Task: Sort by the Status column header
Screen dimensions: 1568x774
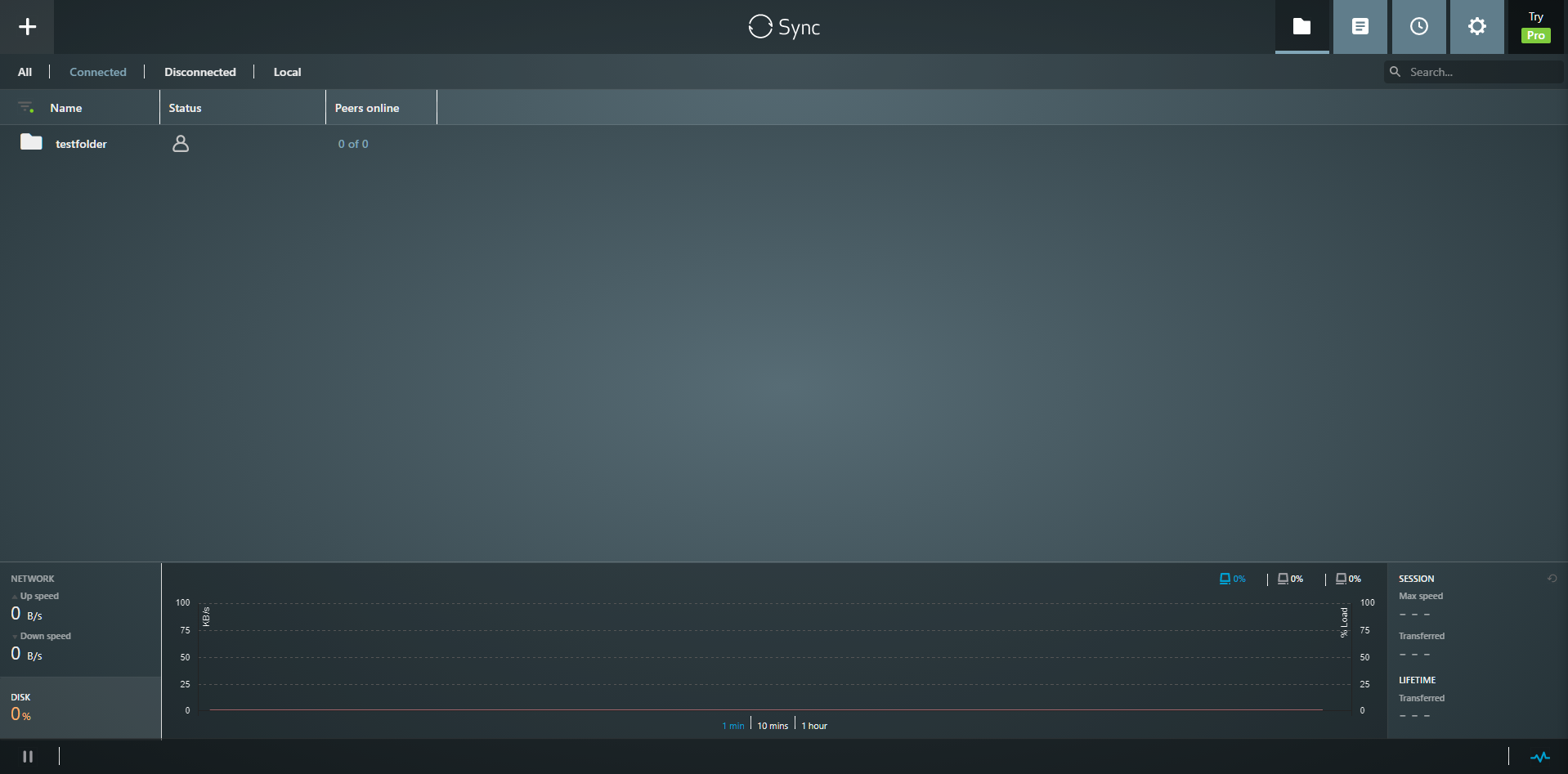Action: coord(185,108)
